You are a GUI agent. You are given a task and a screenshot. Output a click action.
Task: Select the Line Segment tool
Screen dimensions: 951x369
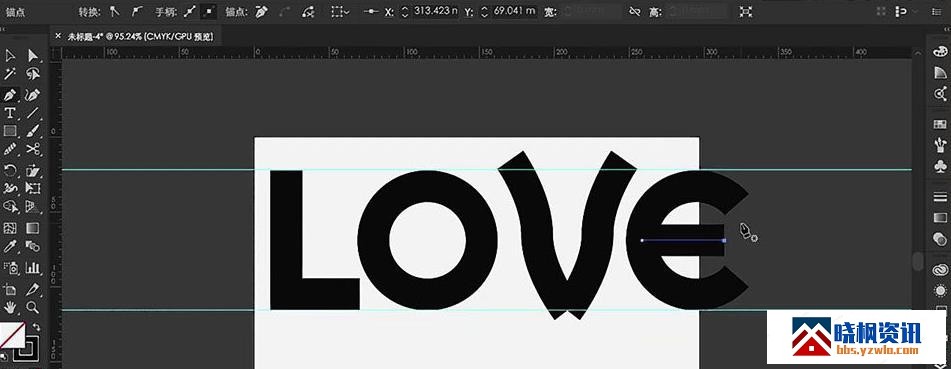tap(33, 113)
